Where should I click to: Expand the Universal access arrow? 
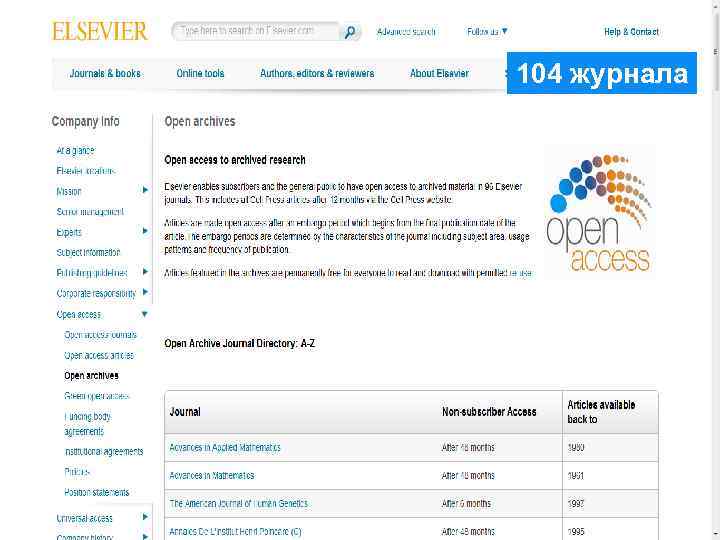click(145, 517)
